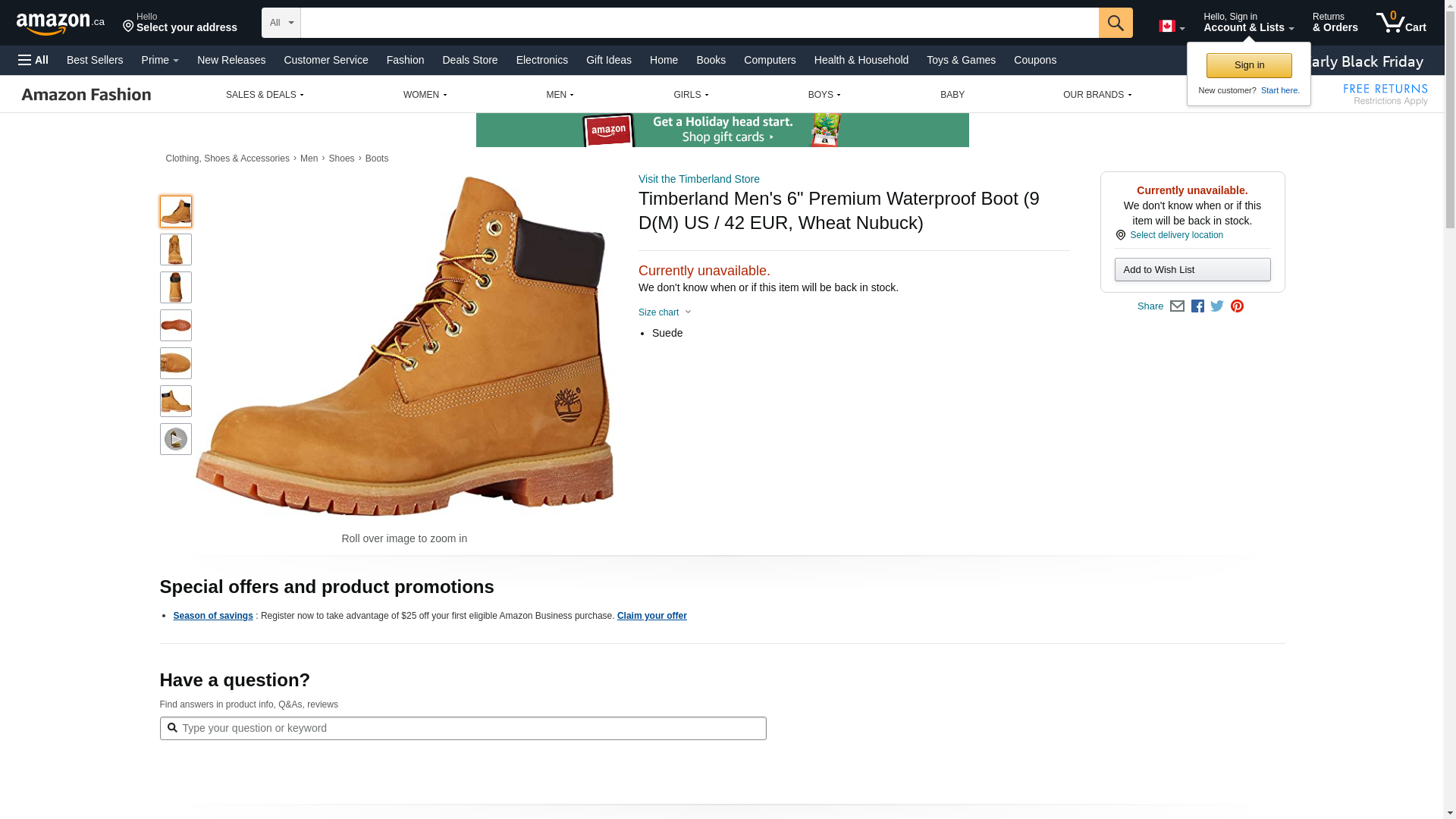Open the Canadian flag language selector
Image resolution: width=1456 pixels, height=819 pixels.
[x=1172, y=27]
